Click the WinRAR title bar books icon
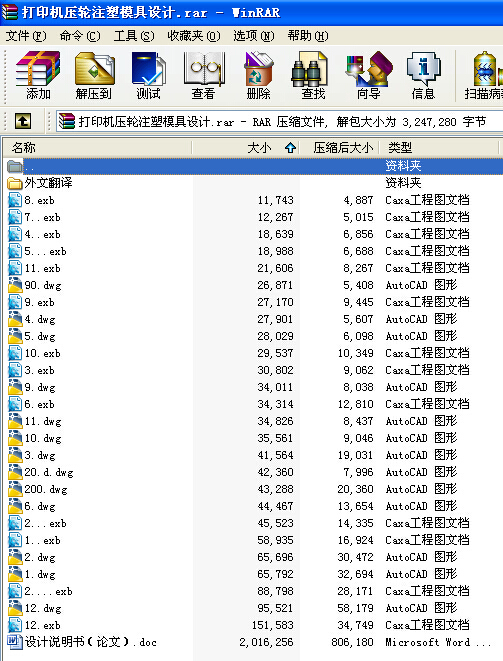Screen dimensions: 503x661 click(x=9, y=12)
